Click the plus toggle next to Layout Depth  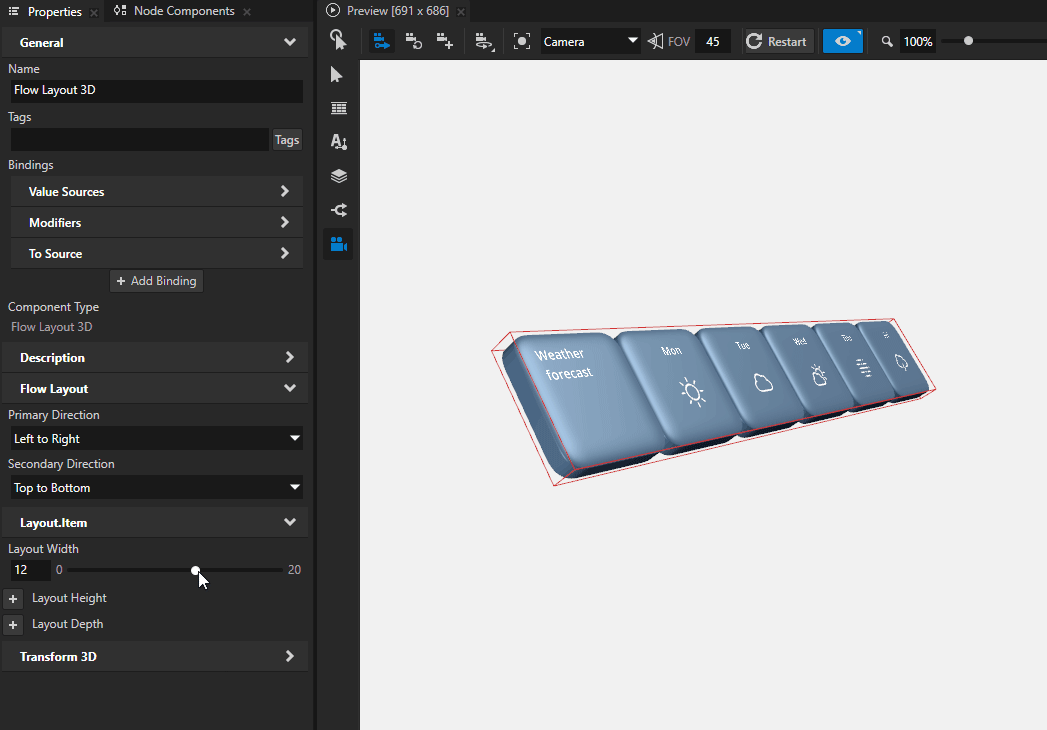[x=13, y=624]
